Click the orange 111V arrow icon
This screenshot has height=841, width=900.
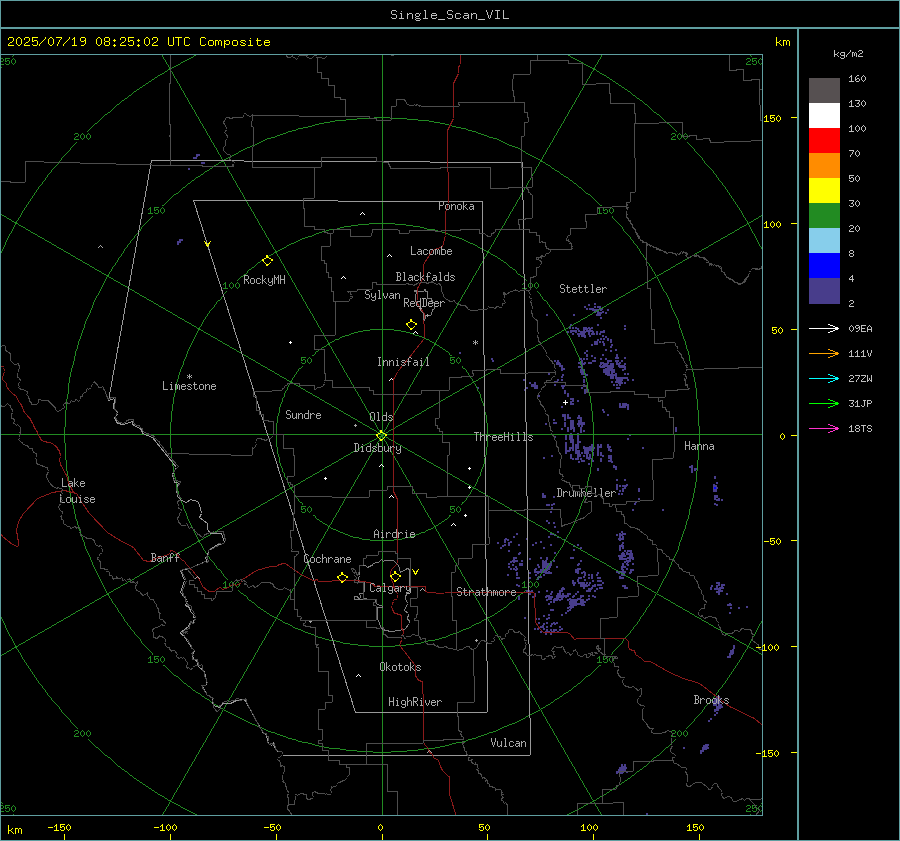click(824, 354)
